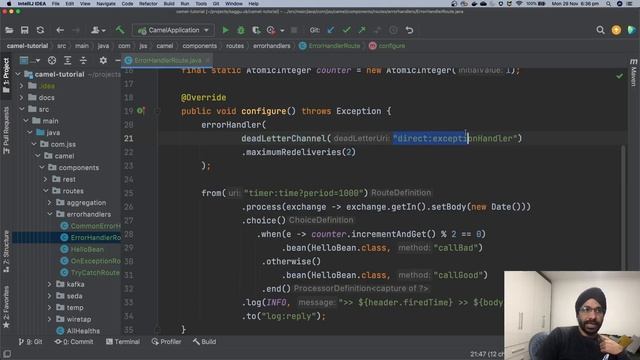Open Search Everywhere magnifier icon
Image resolution: width=640 pixels, height=360 pixels.
pyautogui.click(x=600, y=30)
